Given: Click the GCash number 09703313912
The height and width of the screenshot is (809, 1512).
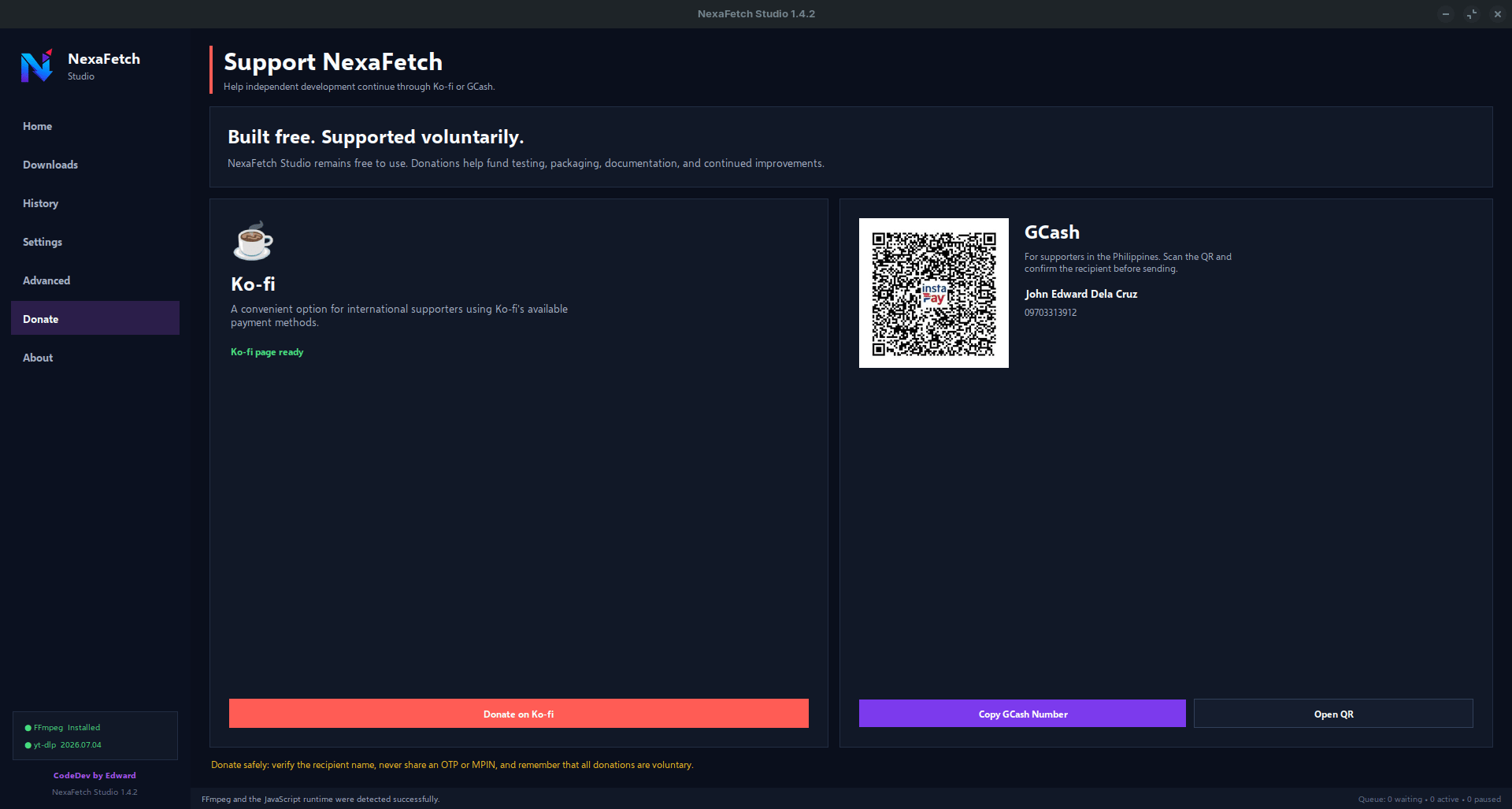Looking at the screenshot, I should [1051, 313].
